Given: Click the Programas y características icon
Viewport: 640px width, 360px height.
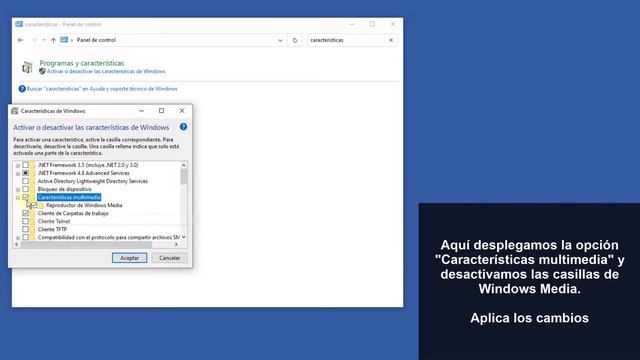Looking at the screenshot, I should point(27,67).
